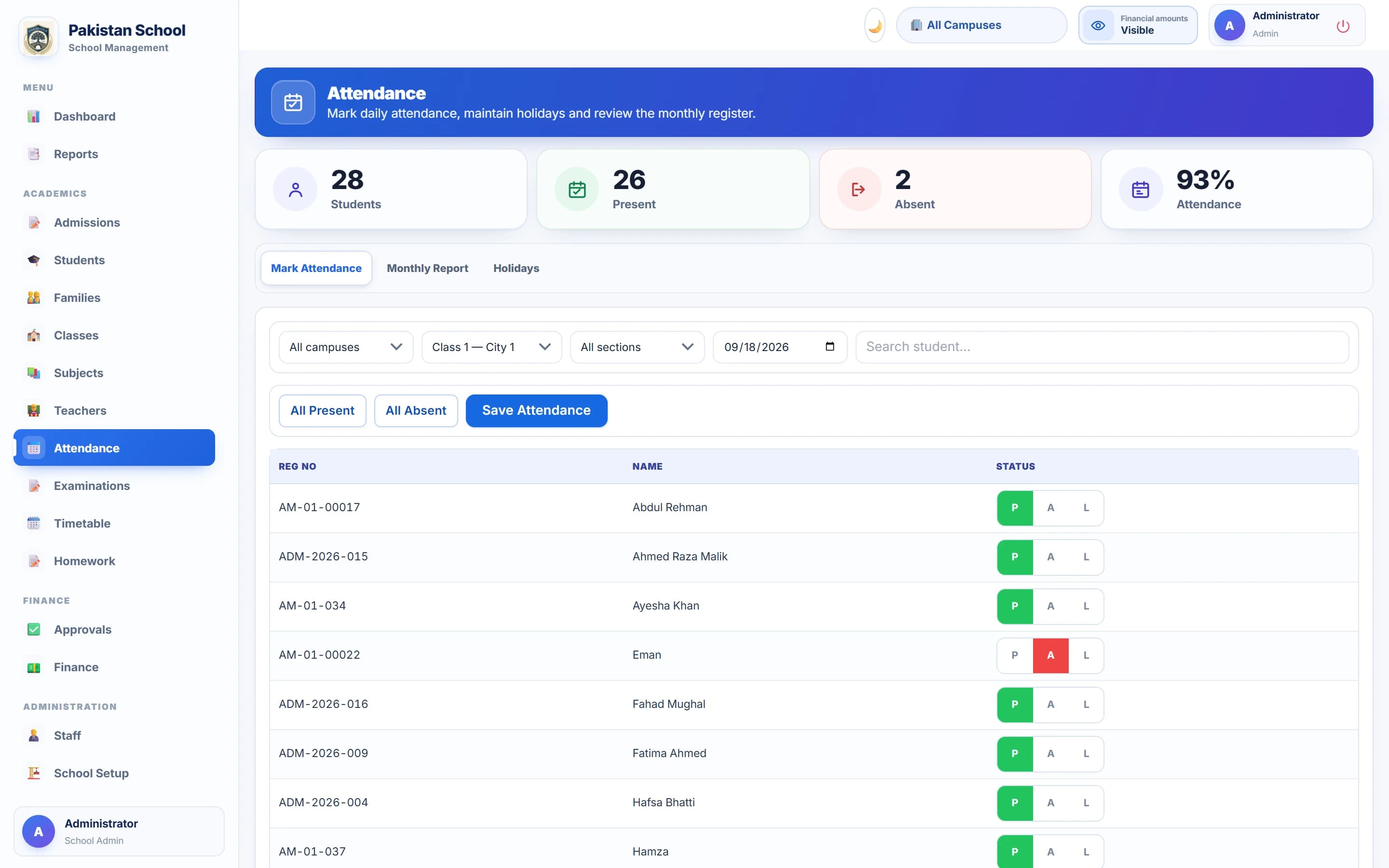
Task: Set Eman's status to leave
Action: point(1086,655)
